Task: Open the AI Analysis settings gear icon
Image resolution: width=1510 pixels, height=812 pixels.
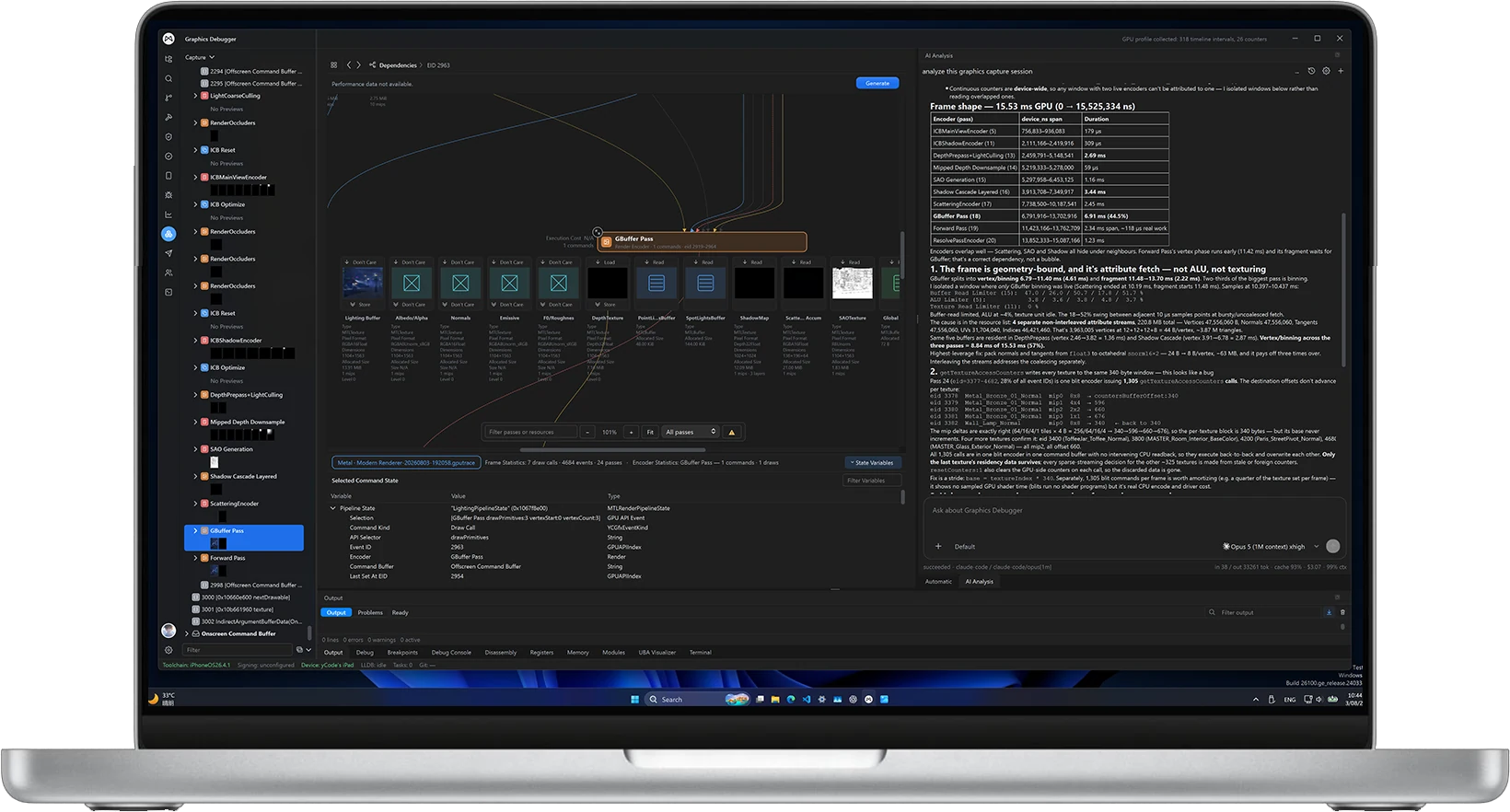Action: (x=1326, y=71)
